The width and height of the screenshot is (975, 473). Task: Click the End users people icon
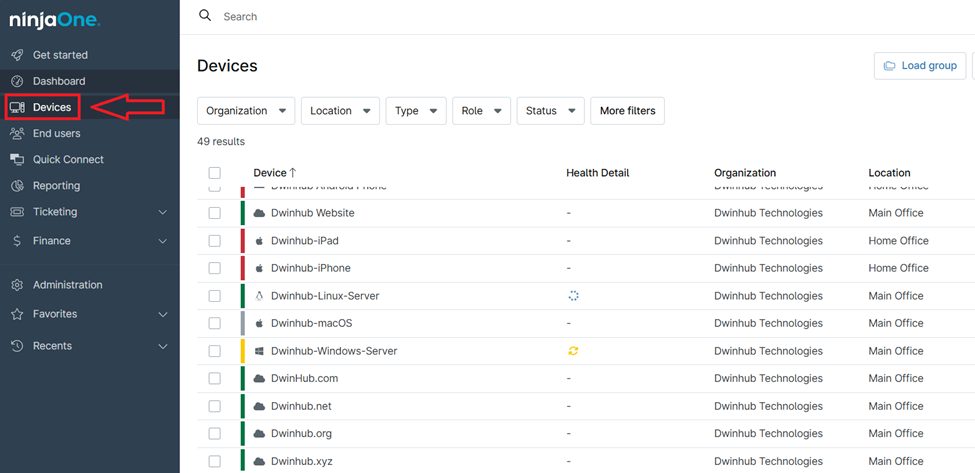[x=17, y=134]
